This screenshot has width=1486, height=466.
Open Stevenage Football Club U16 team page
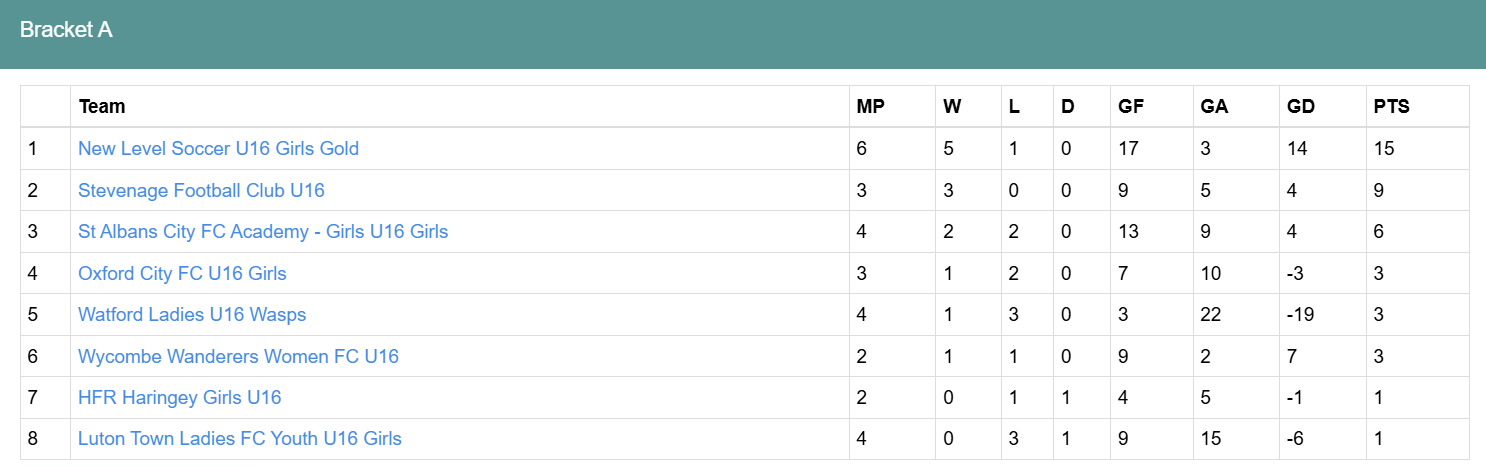(201, 190)
